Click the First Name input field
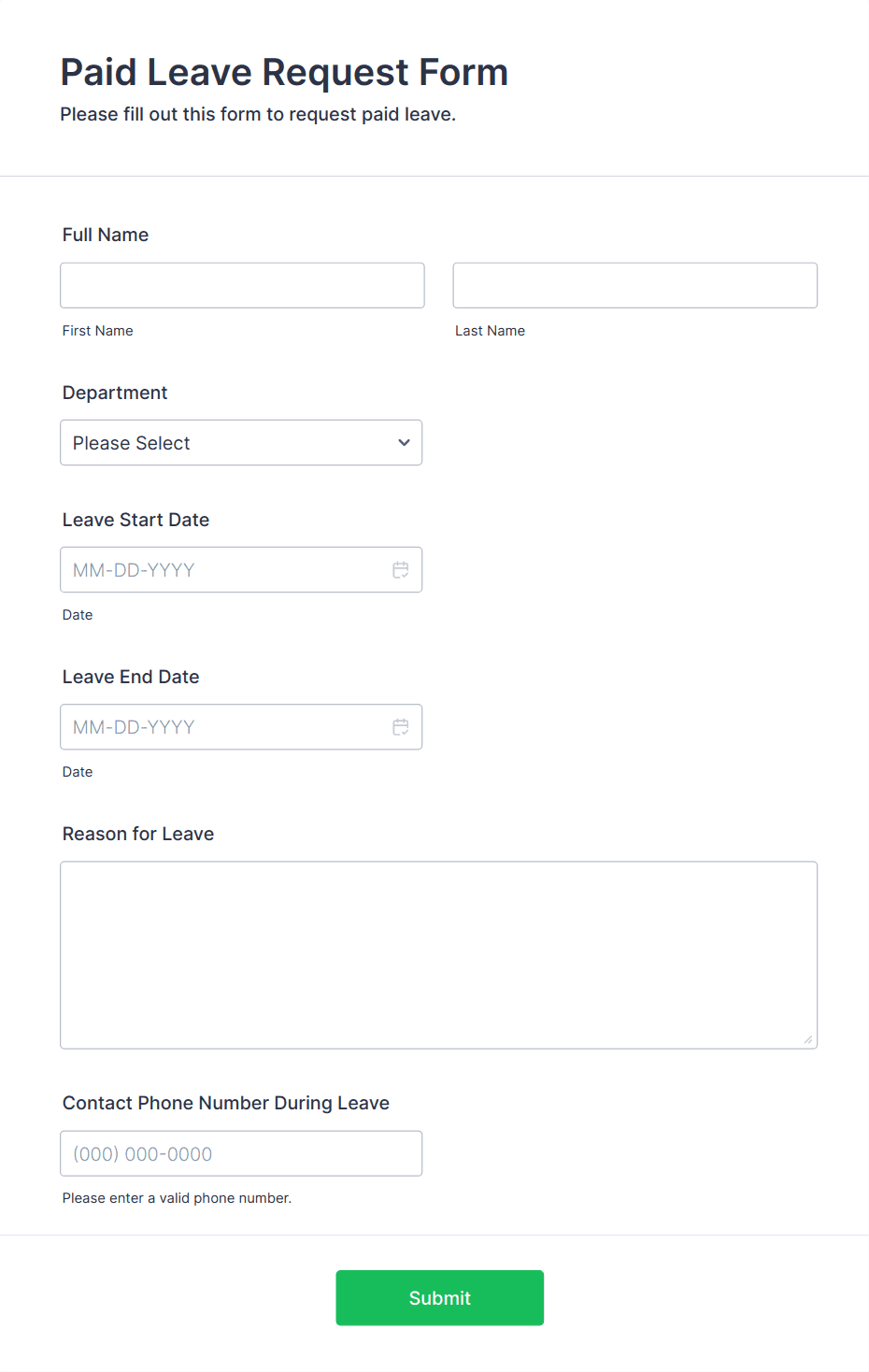The image size is (869, 1372). click(x=242, y=285)
